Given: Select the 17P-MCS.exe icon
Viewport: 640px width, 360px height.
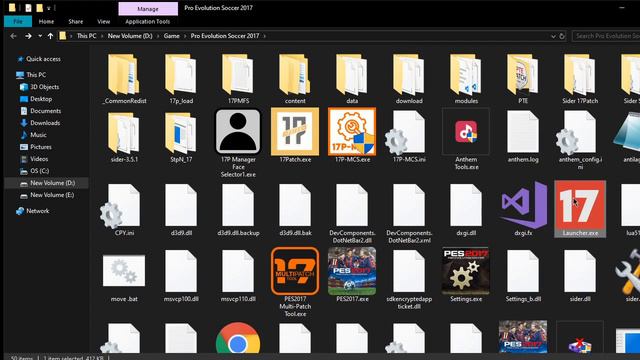Looking at the screenshot, I should (352, 131).
